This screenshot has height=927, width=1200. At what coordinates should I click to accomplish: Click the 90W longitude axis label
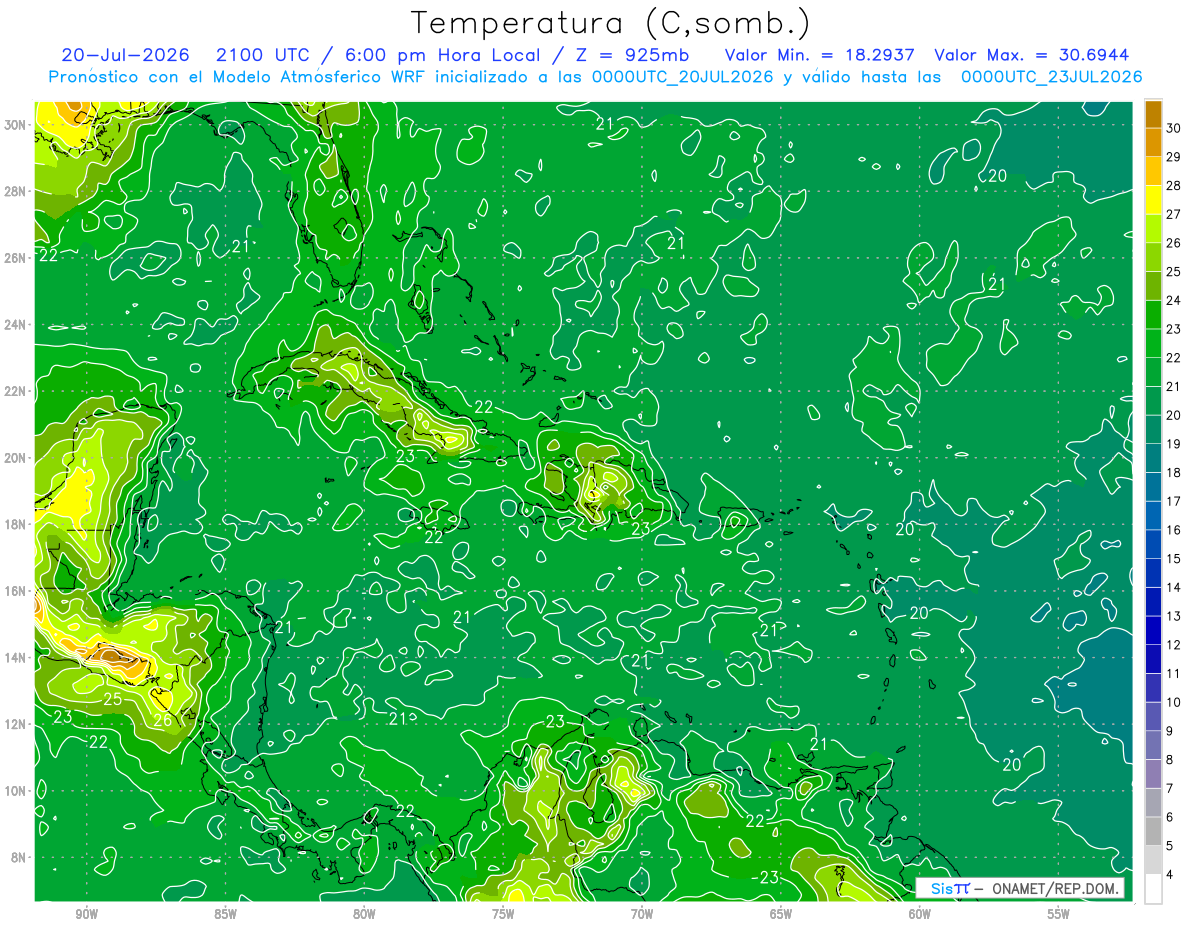pos(86,914)
